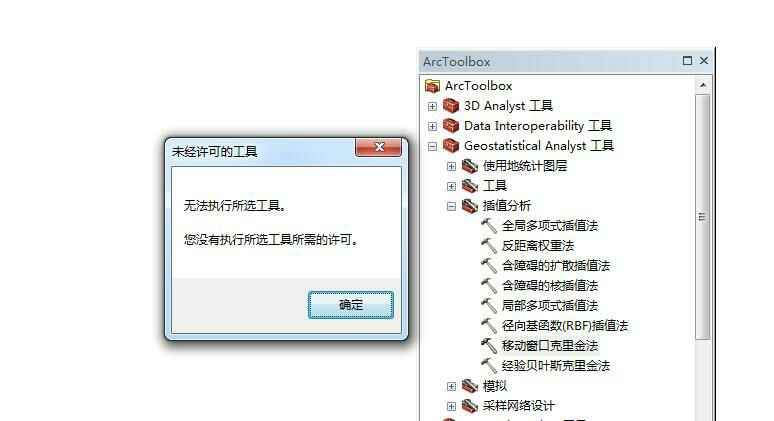Expand the 3D Analyst 工具 node
Screen dimensions: 774x421
click(x=432, y=106)
